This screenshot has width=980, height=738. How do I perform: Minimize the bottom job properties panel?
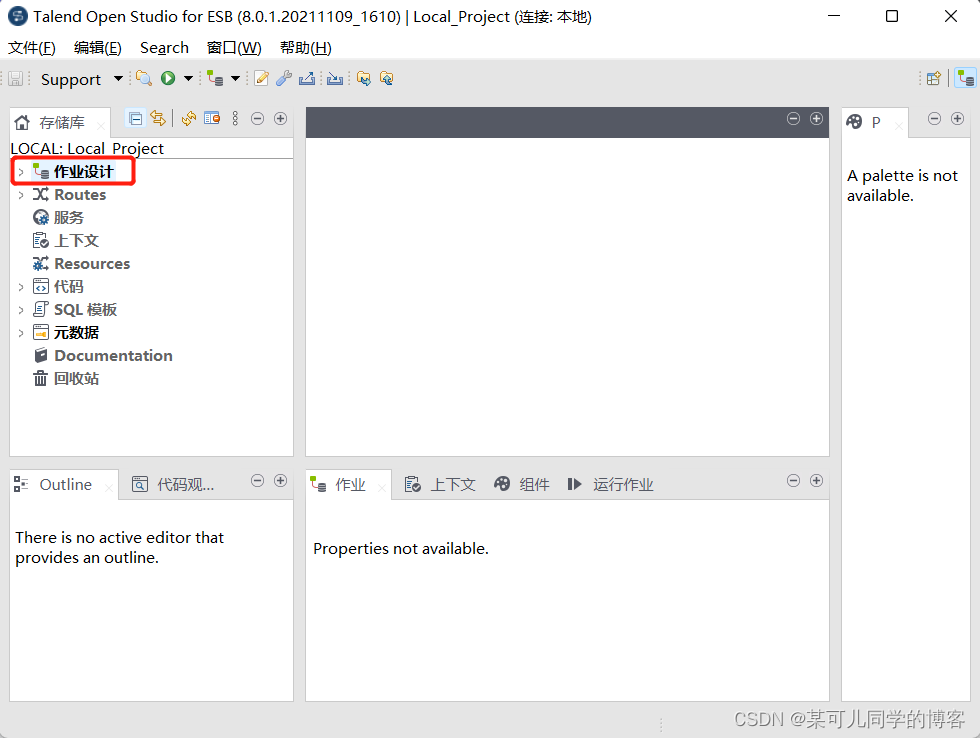(793, 481)
